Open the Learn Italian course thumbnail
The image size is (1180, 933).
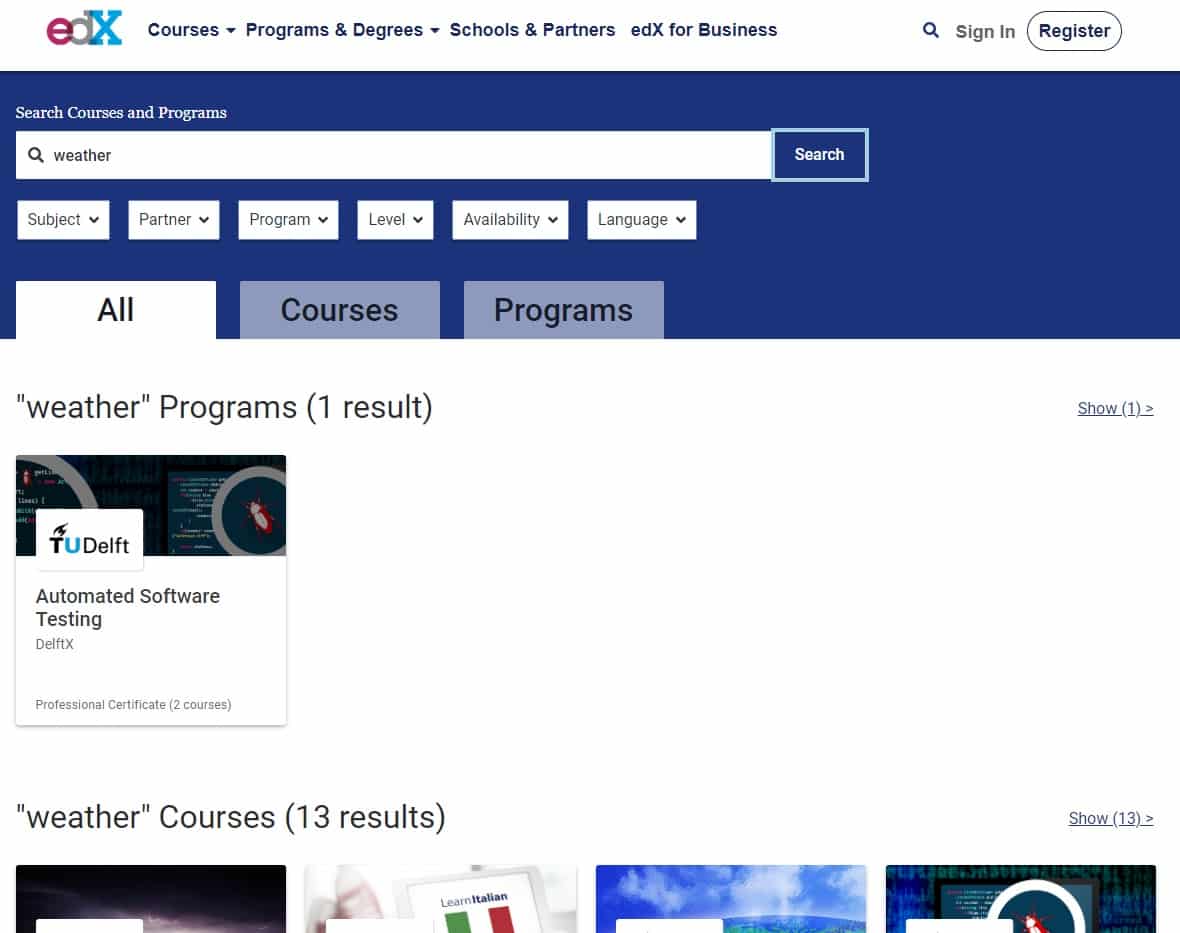point(440,899)
